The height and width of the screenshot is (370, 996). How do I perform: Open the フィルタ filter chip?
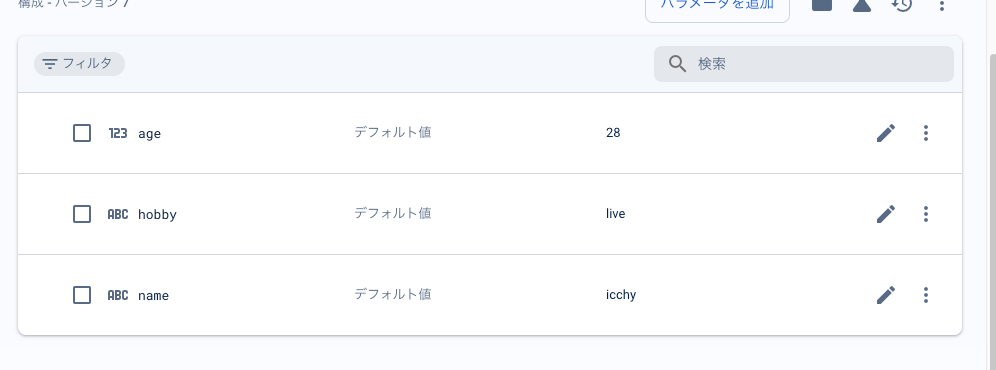79,64
